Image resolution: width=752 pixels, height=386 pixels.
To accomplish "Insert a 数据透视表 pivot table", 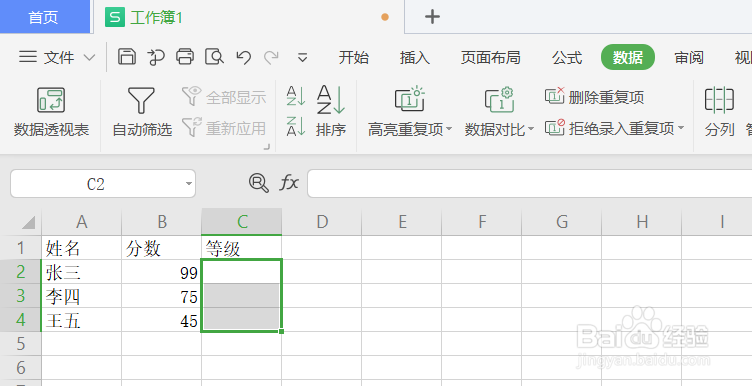I will pos(51,112).
